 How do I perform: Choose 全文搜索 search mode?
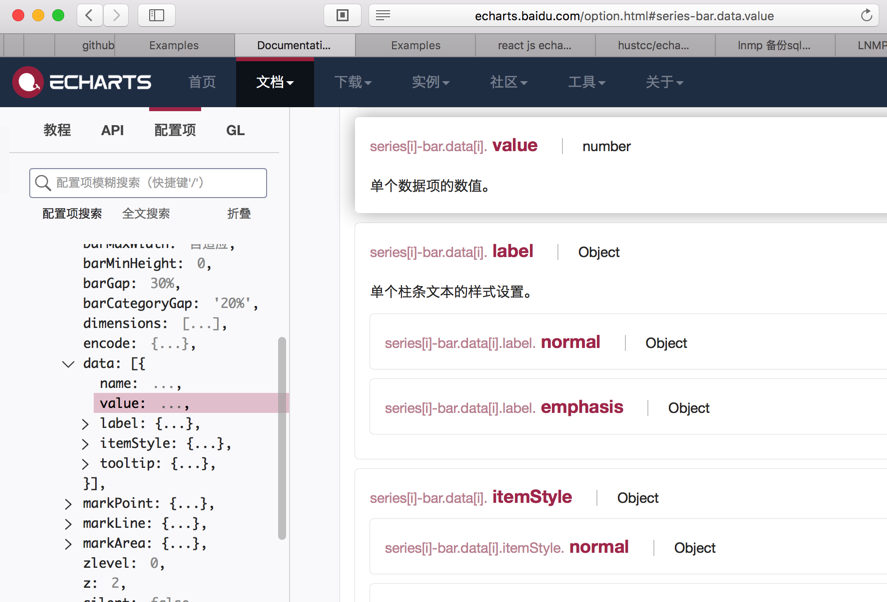pos(146,213)
